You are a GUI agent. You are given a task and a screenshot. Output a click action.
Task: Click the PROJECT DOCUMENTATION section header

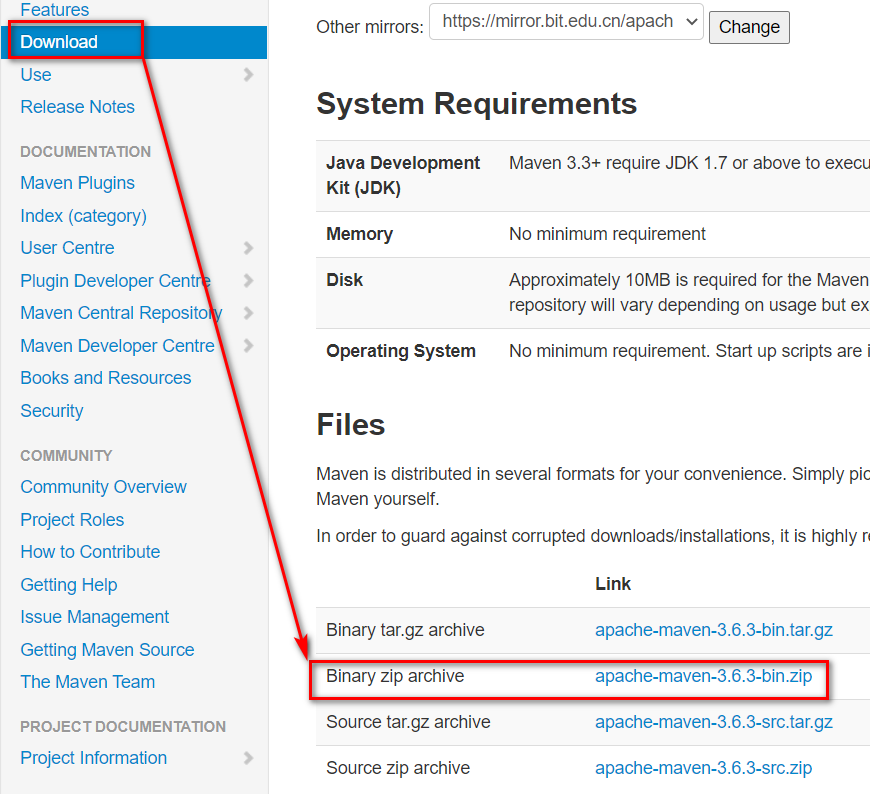[123, 726]
